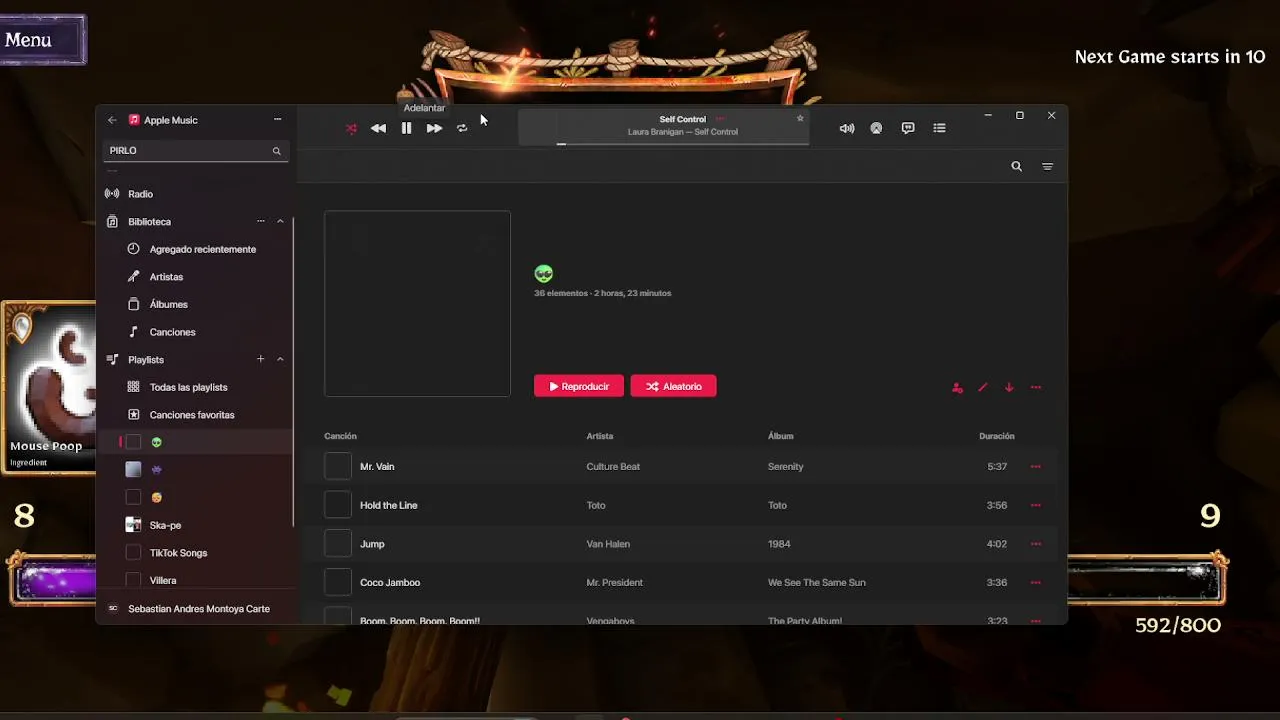Select the Playlists section header

[x=146, y=360]
